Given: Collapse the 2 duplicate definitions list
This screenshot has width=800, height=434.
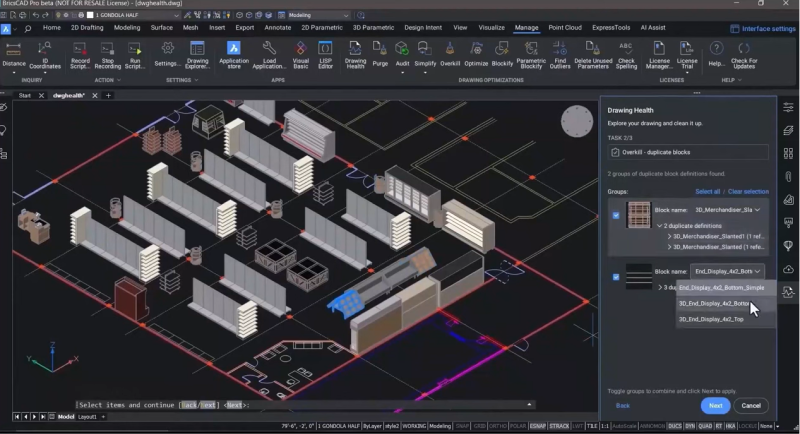Looking at the screenshot, I should tap(660, 226).
